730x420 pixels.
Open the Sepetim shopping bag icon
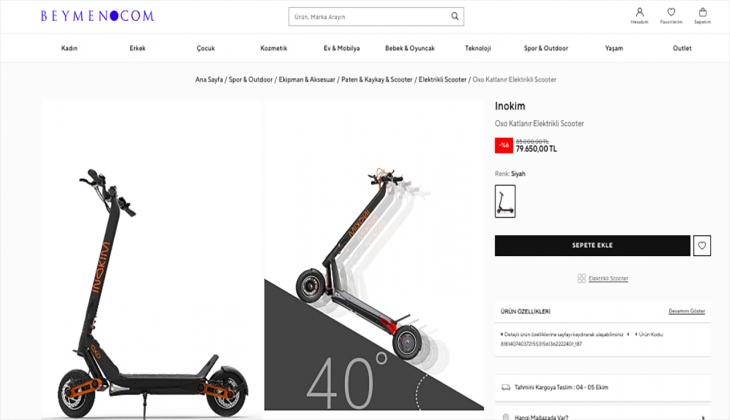click(703, 15)
